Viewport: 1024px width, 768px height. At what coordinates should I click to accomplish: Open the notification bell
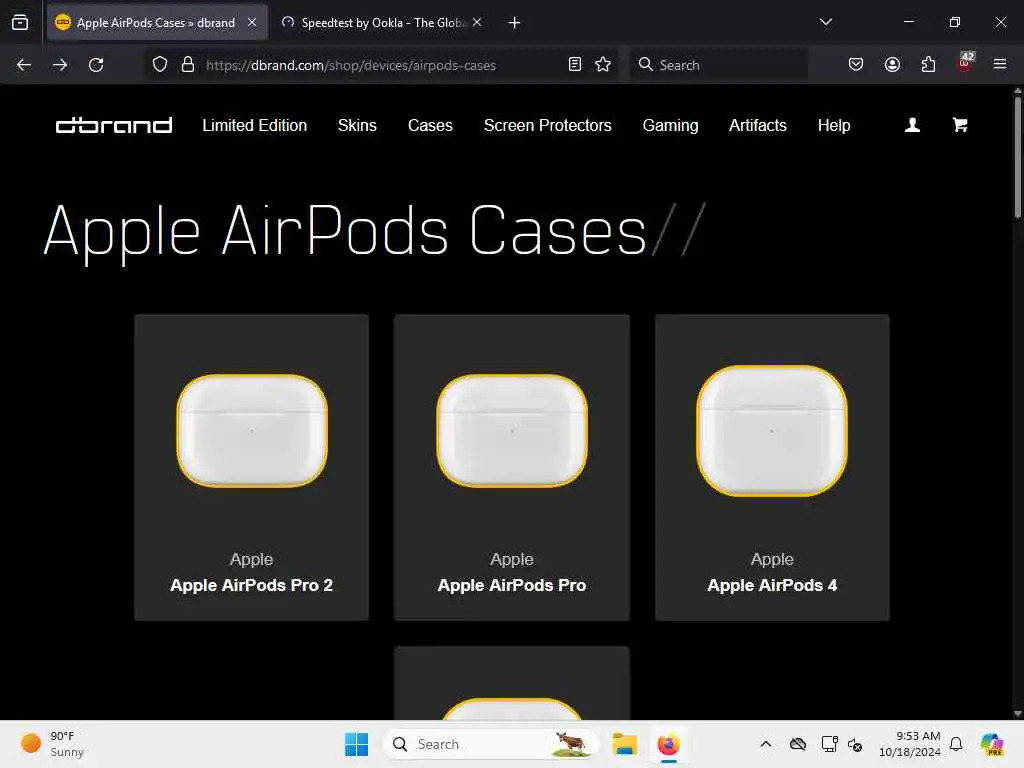click(x=956, y=744)
